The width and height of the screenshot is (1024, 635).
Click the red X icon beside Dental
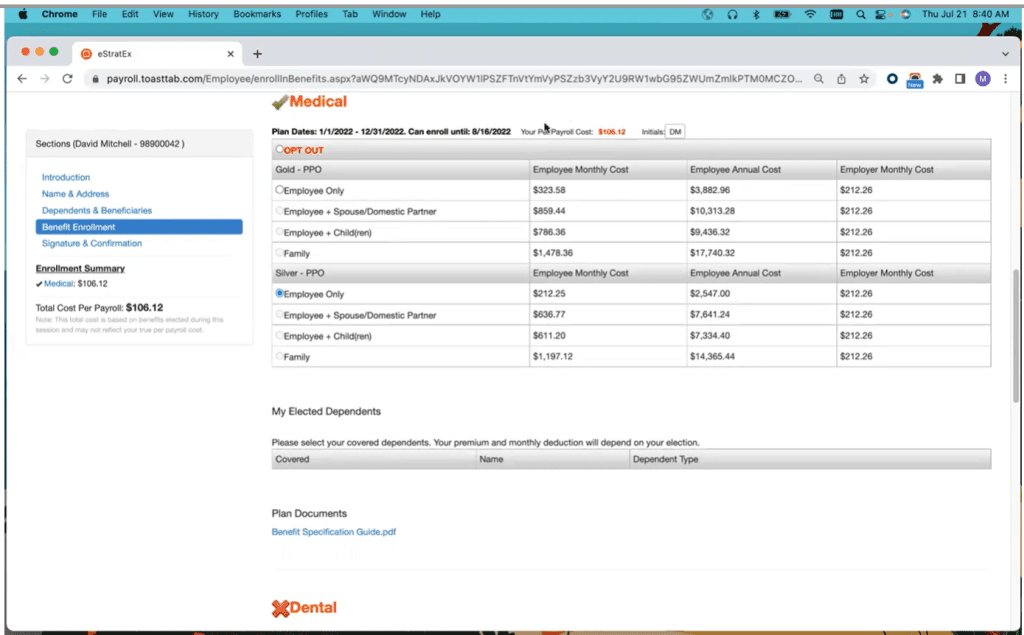point(279,607)
